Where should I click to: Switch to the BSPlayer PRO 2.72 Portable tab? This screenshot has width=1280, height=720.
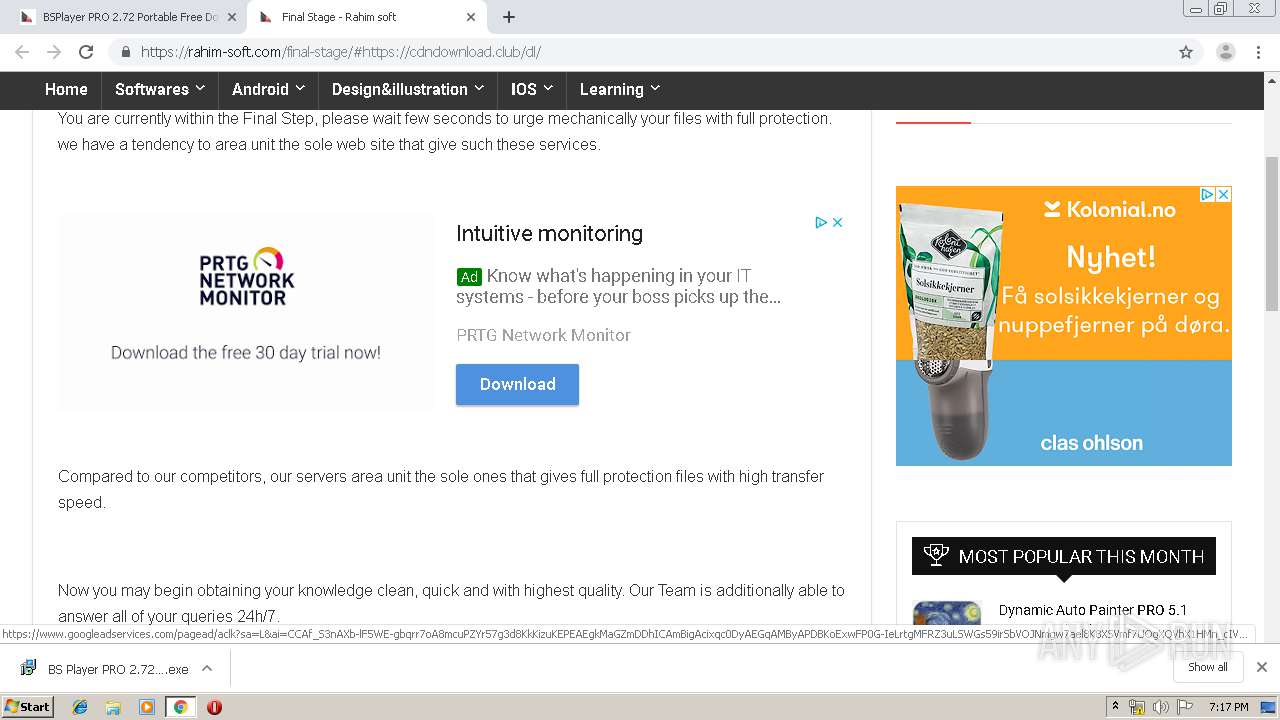click(128, 17)
